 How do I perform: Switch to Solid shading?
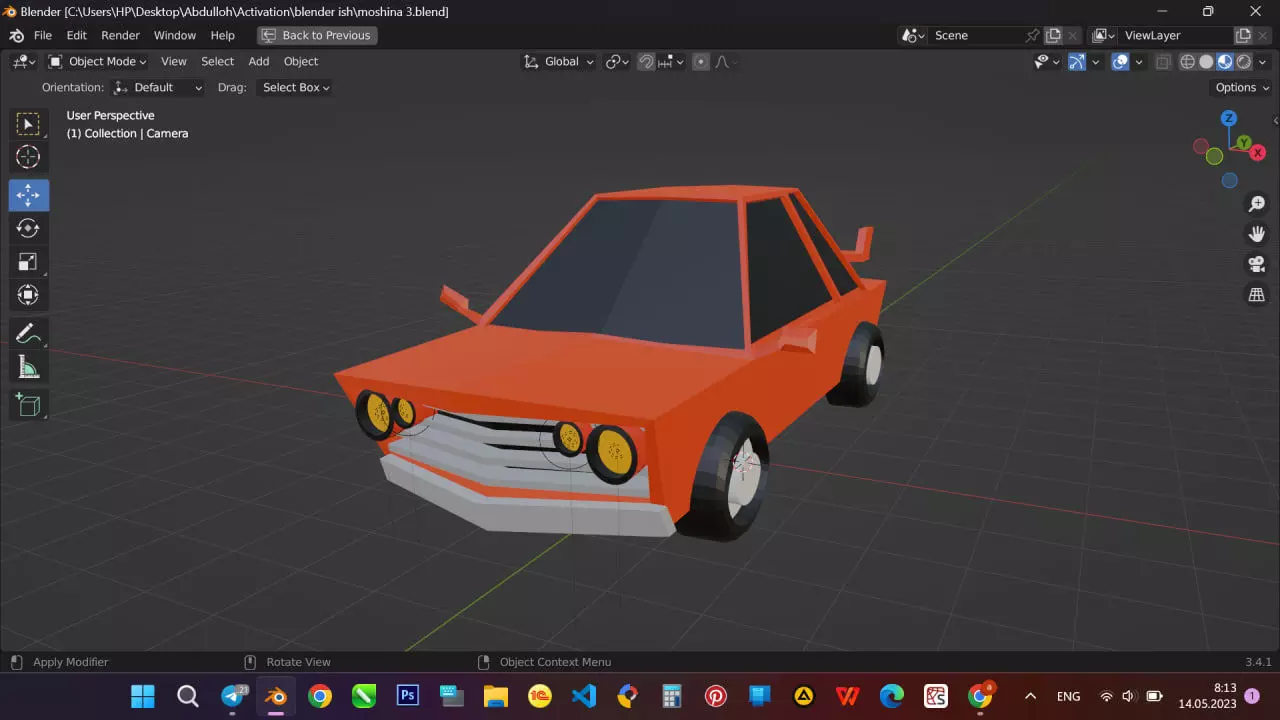pyautogui.click(x=1206, y=61)
